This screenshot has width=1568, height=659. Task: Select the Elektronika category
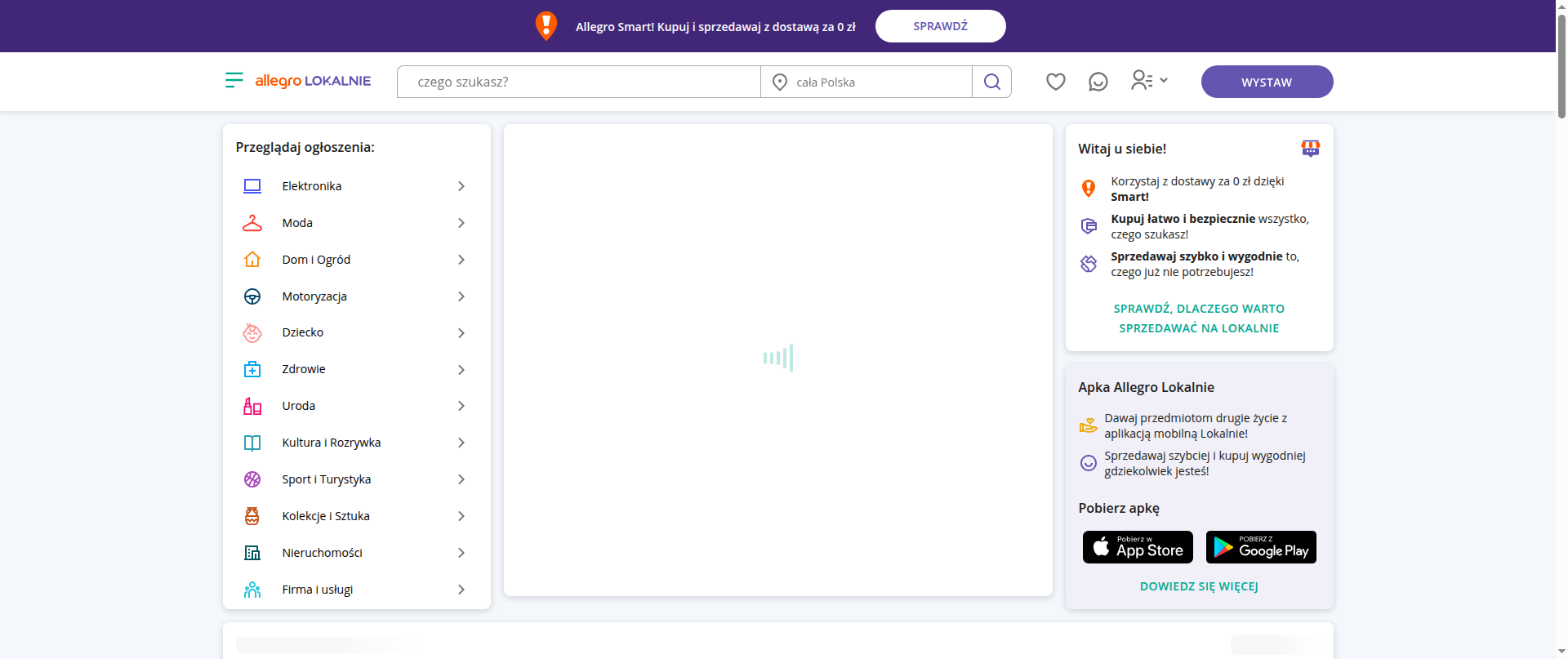coord(357,186)
